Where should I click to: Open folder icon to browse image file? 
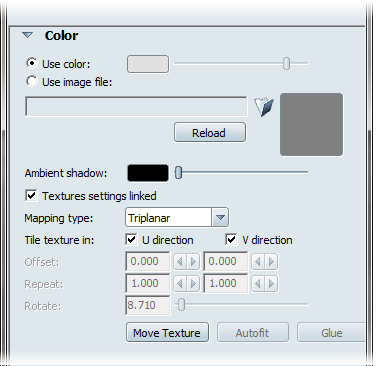[x=264, y=107]
